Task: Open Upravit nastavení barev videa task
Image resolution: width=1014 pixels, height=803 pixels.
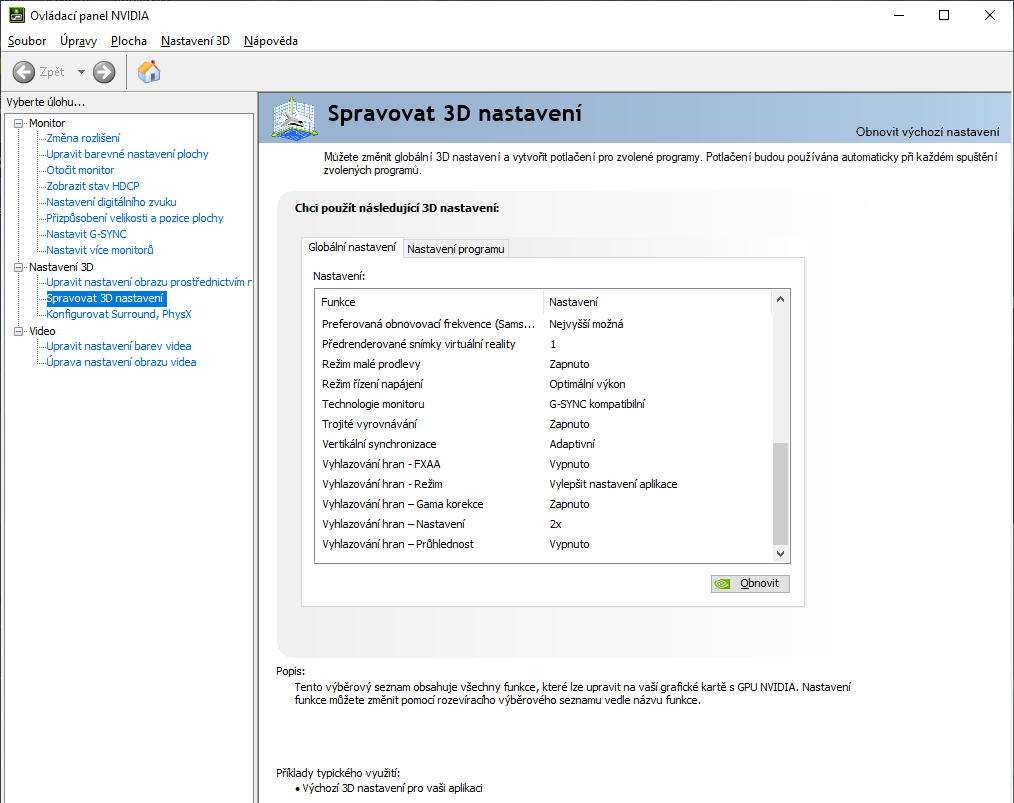Action: pos(118,346)
